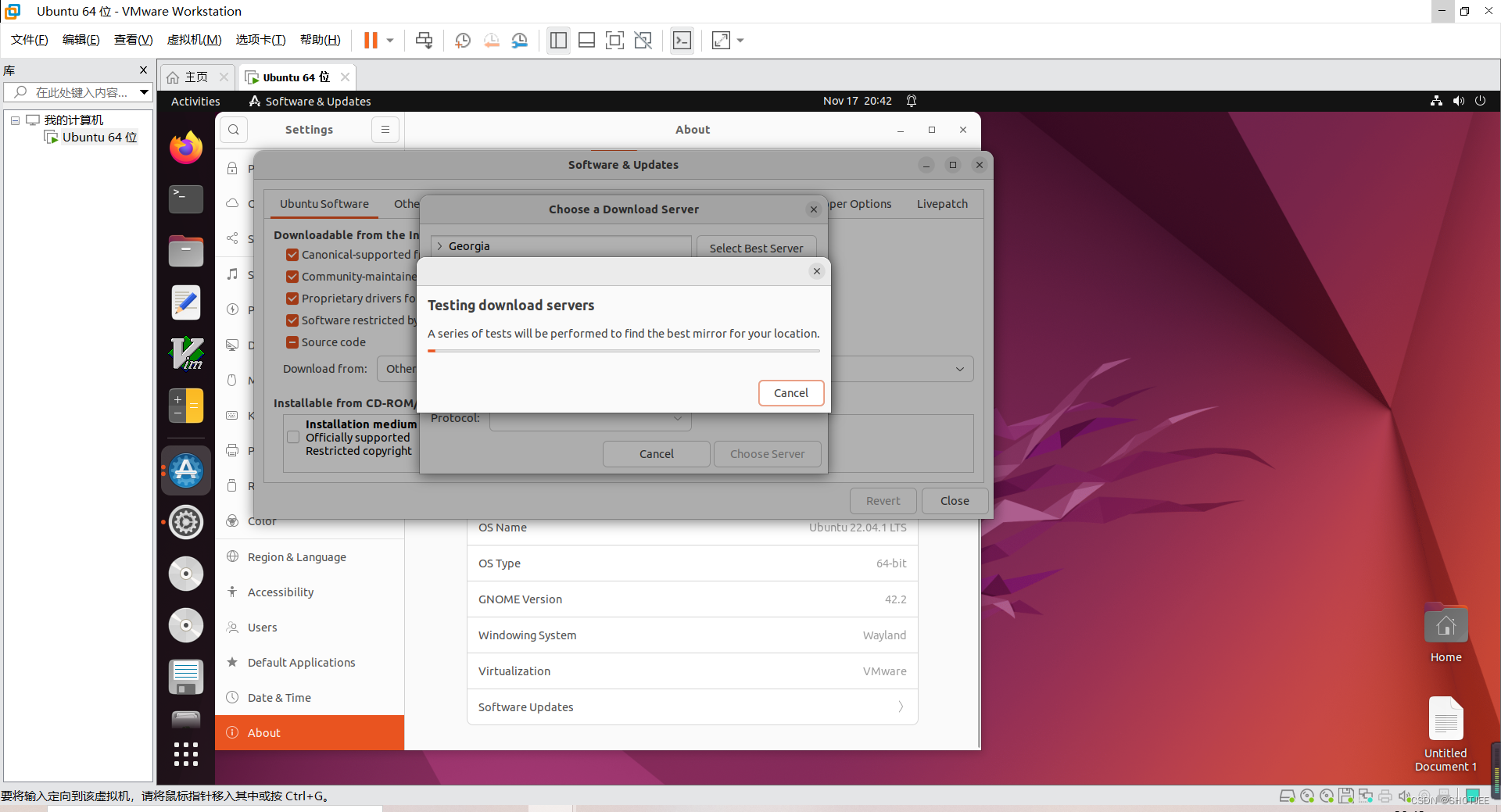Switch to the 主页 tab
This screenshot has height=812, width=1501.
(195, 77)
